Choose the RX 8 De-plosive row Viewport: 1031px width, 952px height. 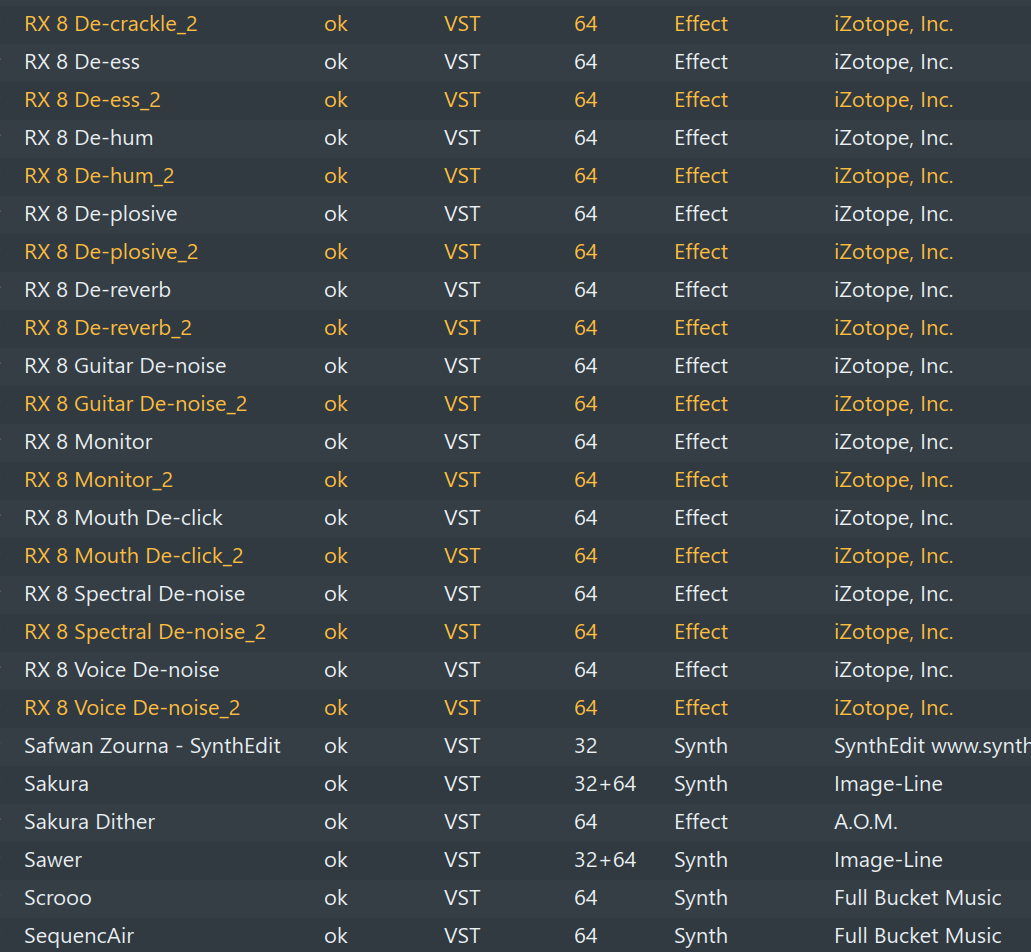(x=101, y=214)
